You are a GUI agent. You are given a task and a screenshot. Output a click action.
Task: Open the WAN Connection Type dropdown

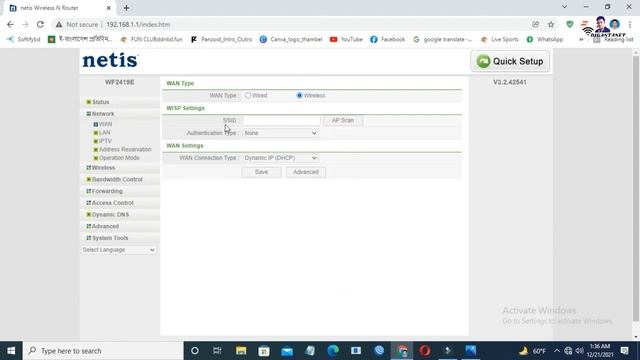tap(280, 158)
